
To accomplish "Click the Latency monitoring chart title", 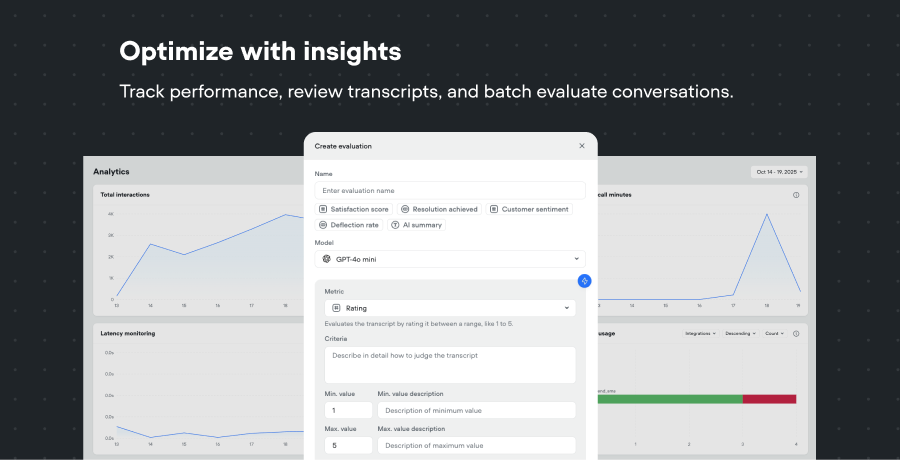I will [x=127, y=333].
